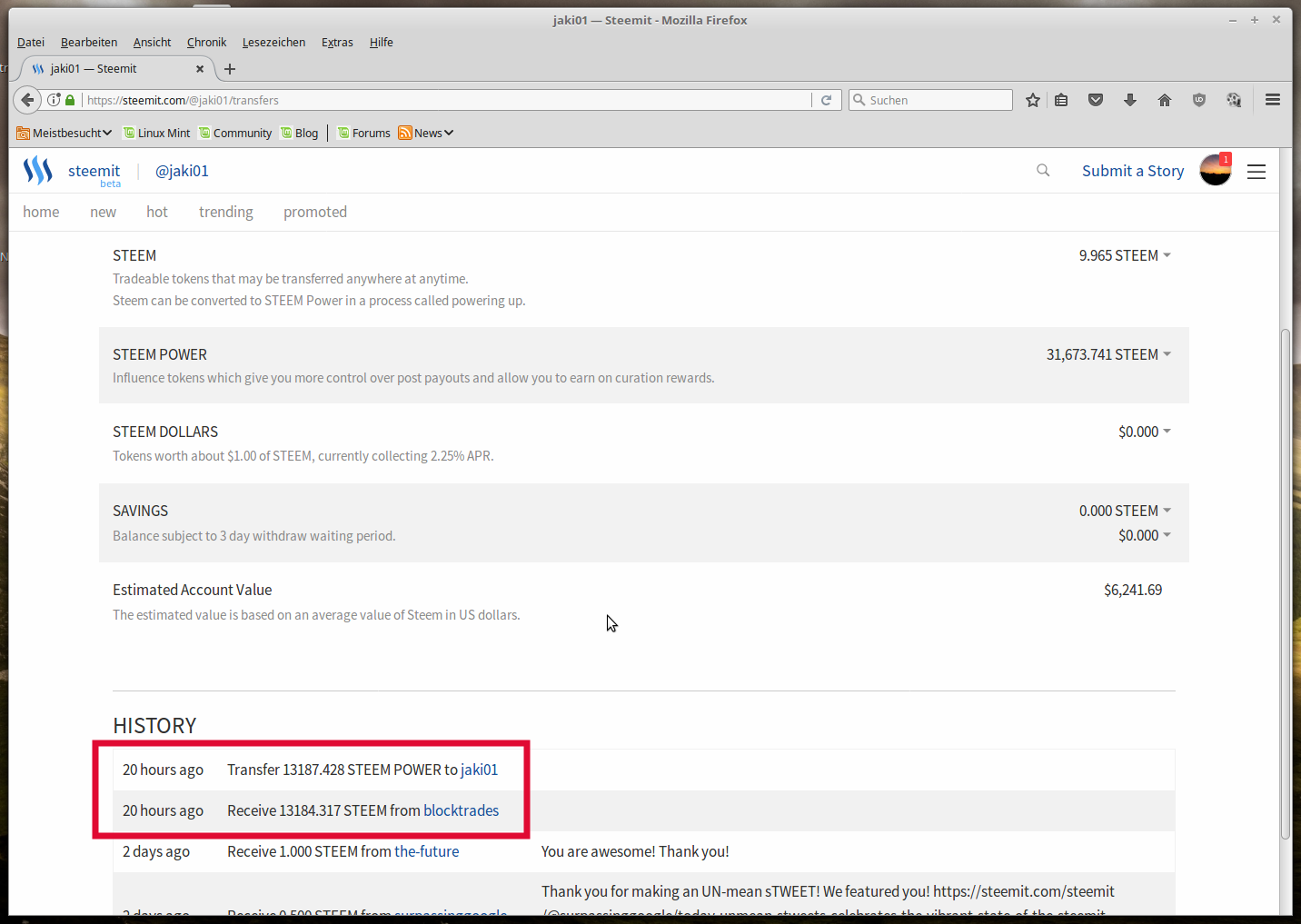Image resolution: width=1301 pixels, height=924 pixels.
Task: Open Linux Mint bookmark
Action: click(x=157, y=133)
